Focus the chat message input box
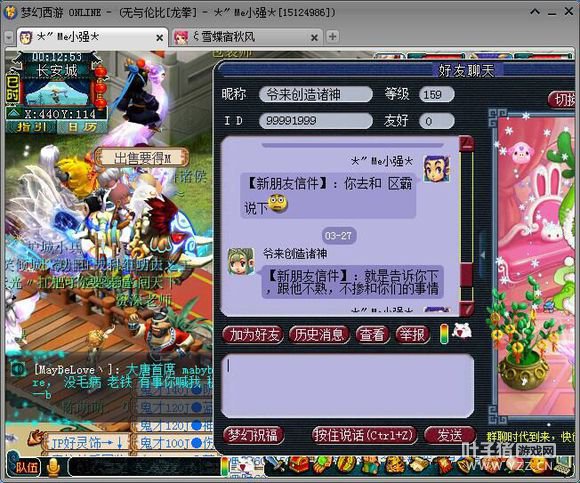The height and width of the screenshot is (483, 580). [348, 386]
